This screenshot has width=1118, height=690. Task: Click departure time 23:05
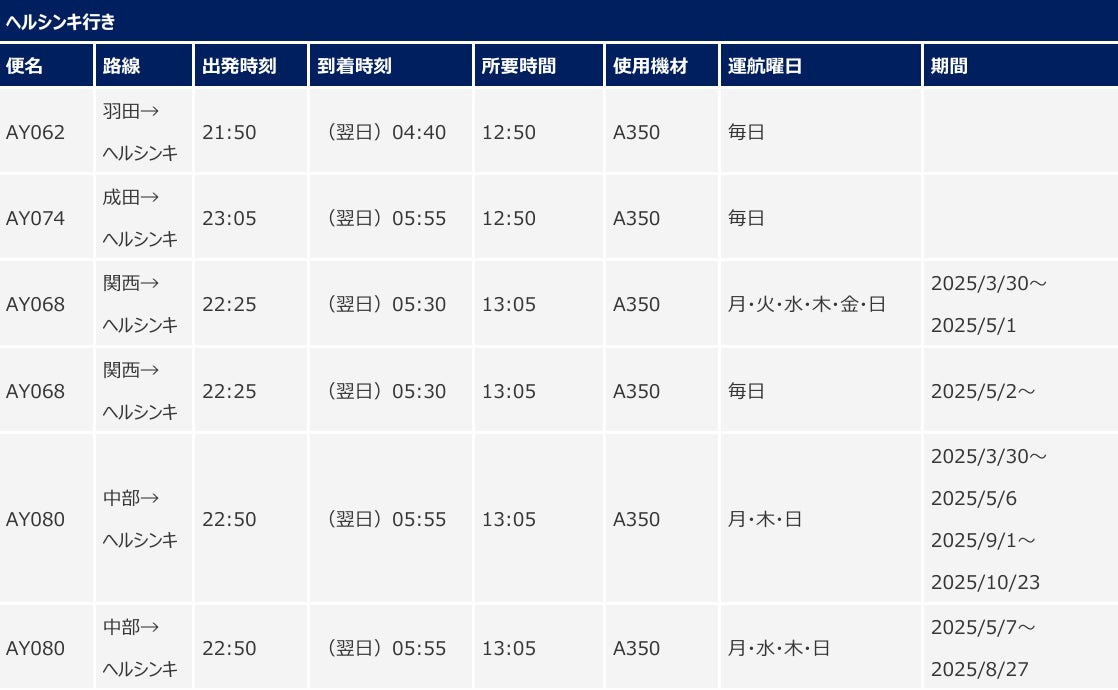click(229, 218)
